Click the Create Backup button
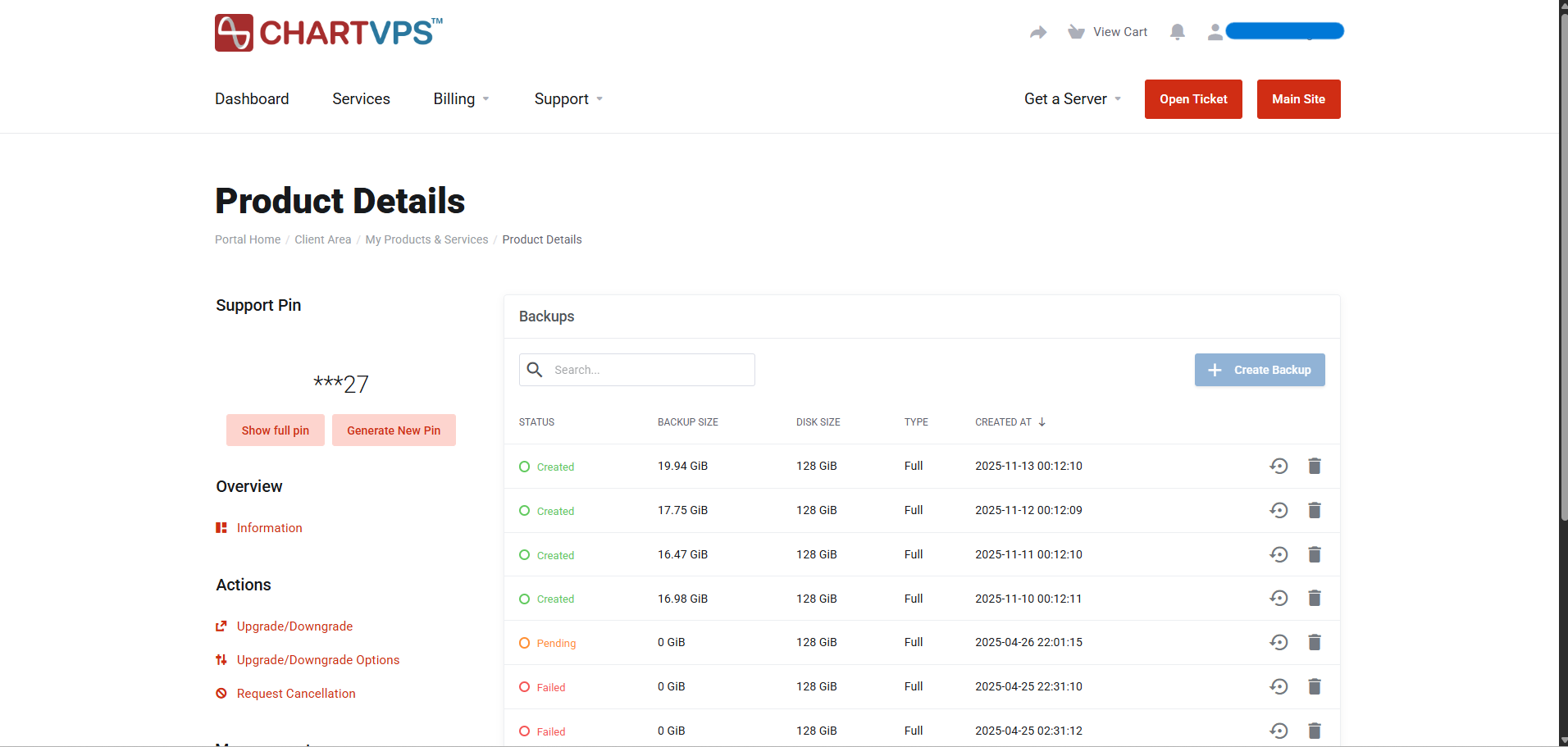The height and width of the screenshot is (747, 1568). [x=1259, y=370]
